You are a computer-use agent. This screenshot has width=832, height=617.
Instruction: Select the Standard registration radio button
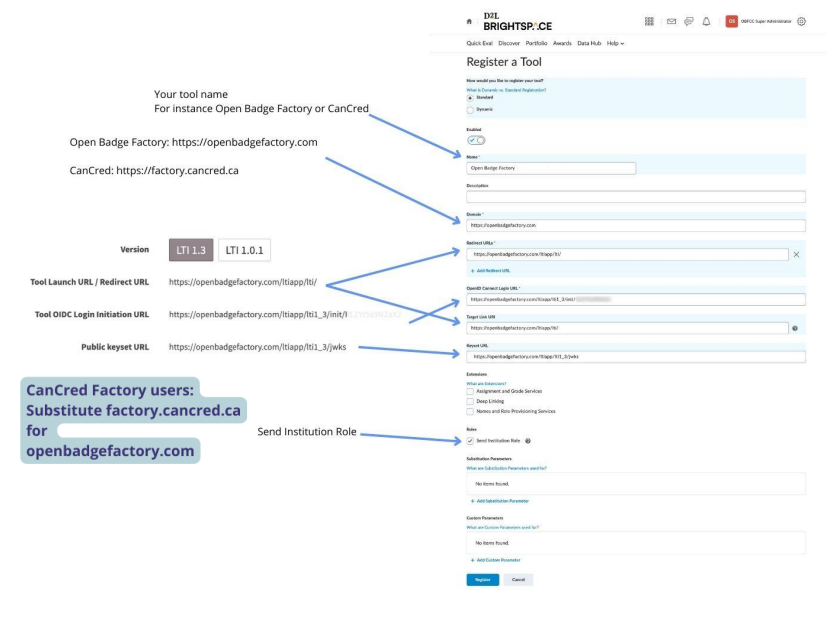pos(470,98)
